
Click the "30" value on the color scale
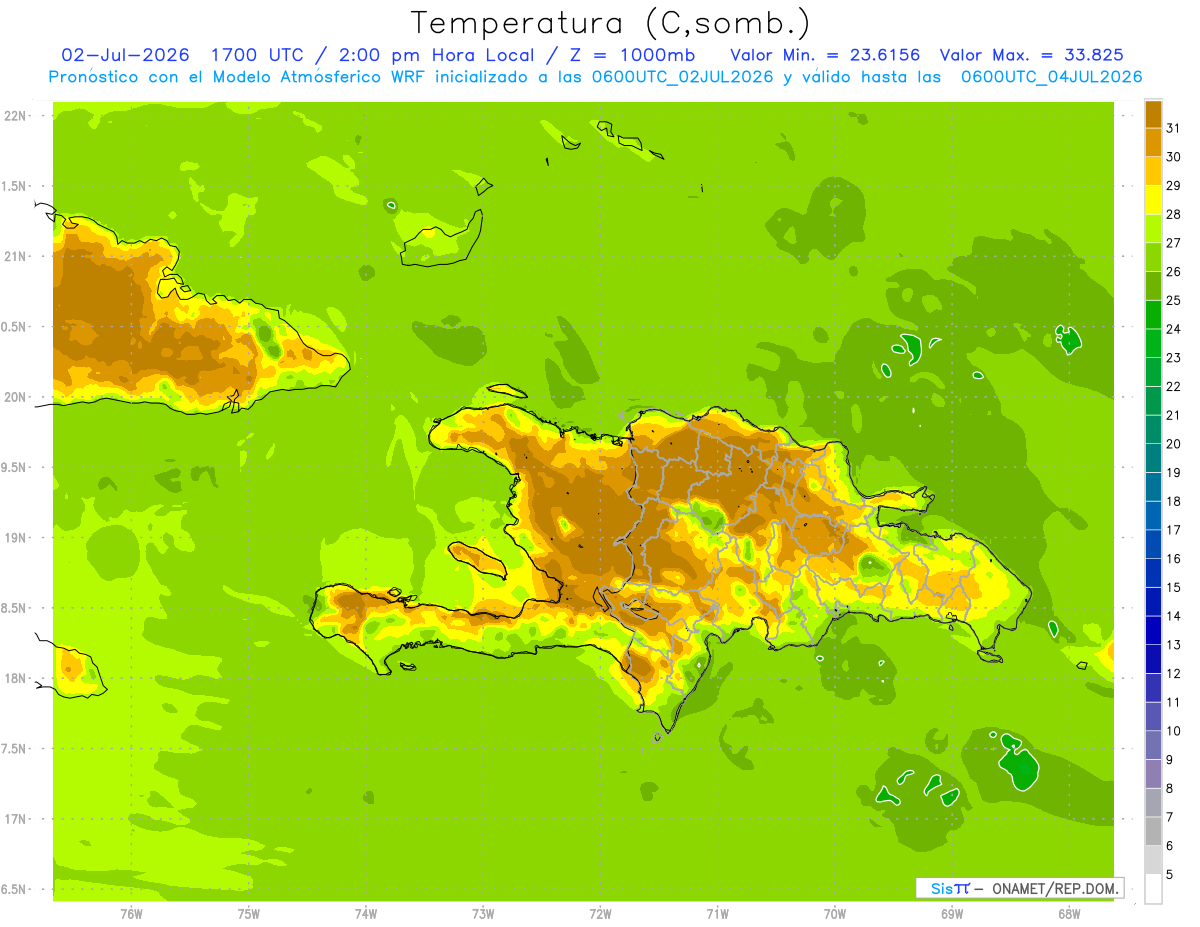coord(1173,157)
